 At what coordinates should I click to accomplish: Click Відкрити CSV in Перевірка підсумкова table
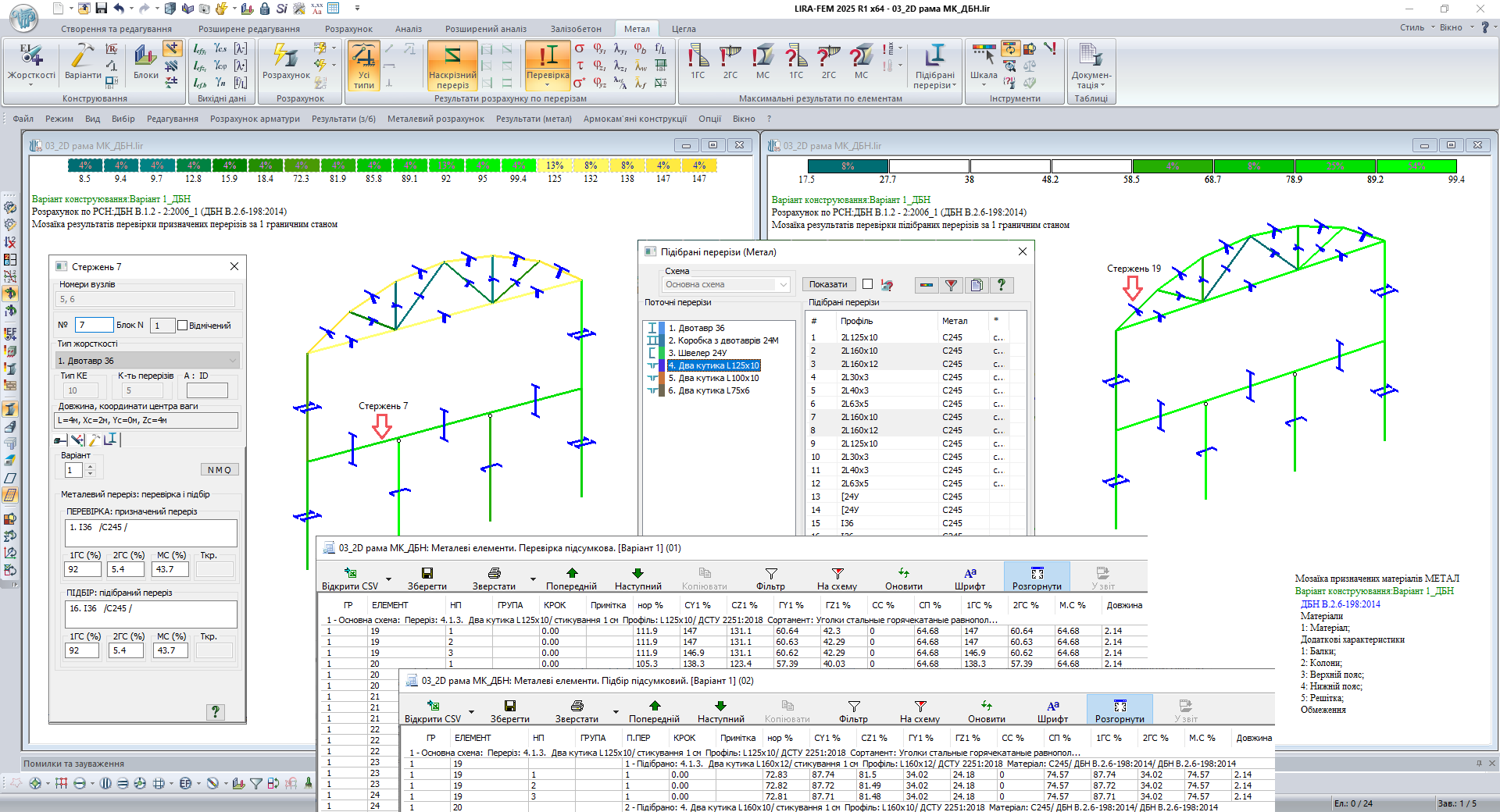350,579
